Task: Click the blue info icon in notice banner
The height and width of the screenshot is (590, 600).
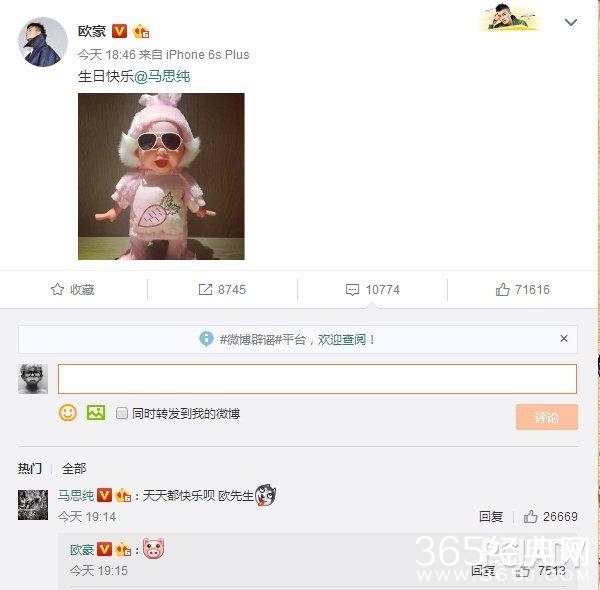Action: 206,339
